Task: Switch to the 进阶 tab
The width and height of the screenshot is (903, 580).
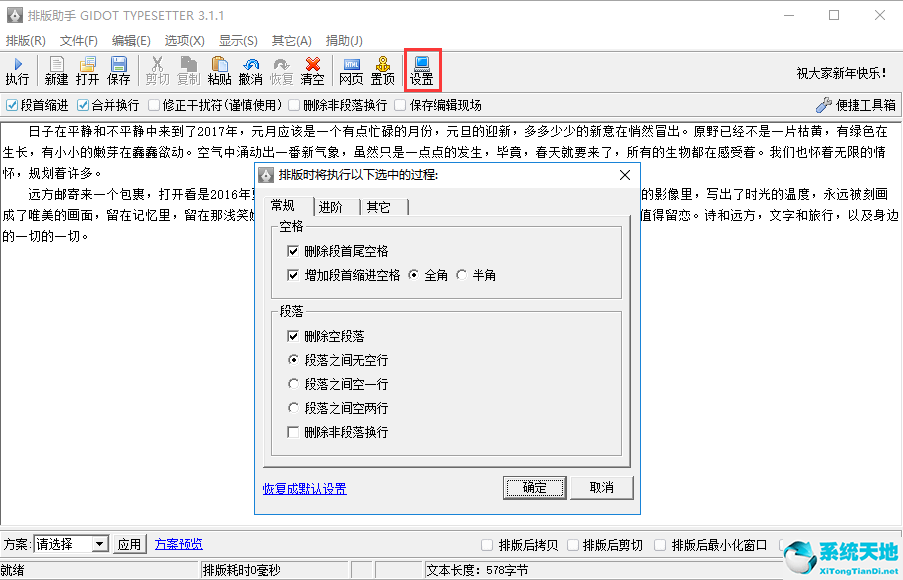Action: click(332, 207)
